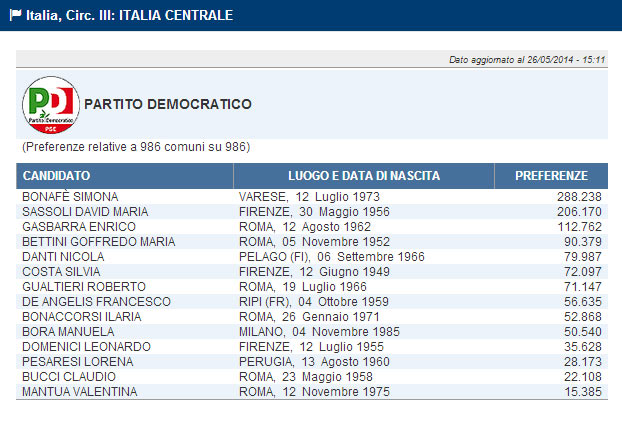Click the PARTITO DEMOCRATICO title text
Viewport: 622px width, 439px height.
click(168, 104)
